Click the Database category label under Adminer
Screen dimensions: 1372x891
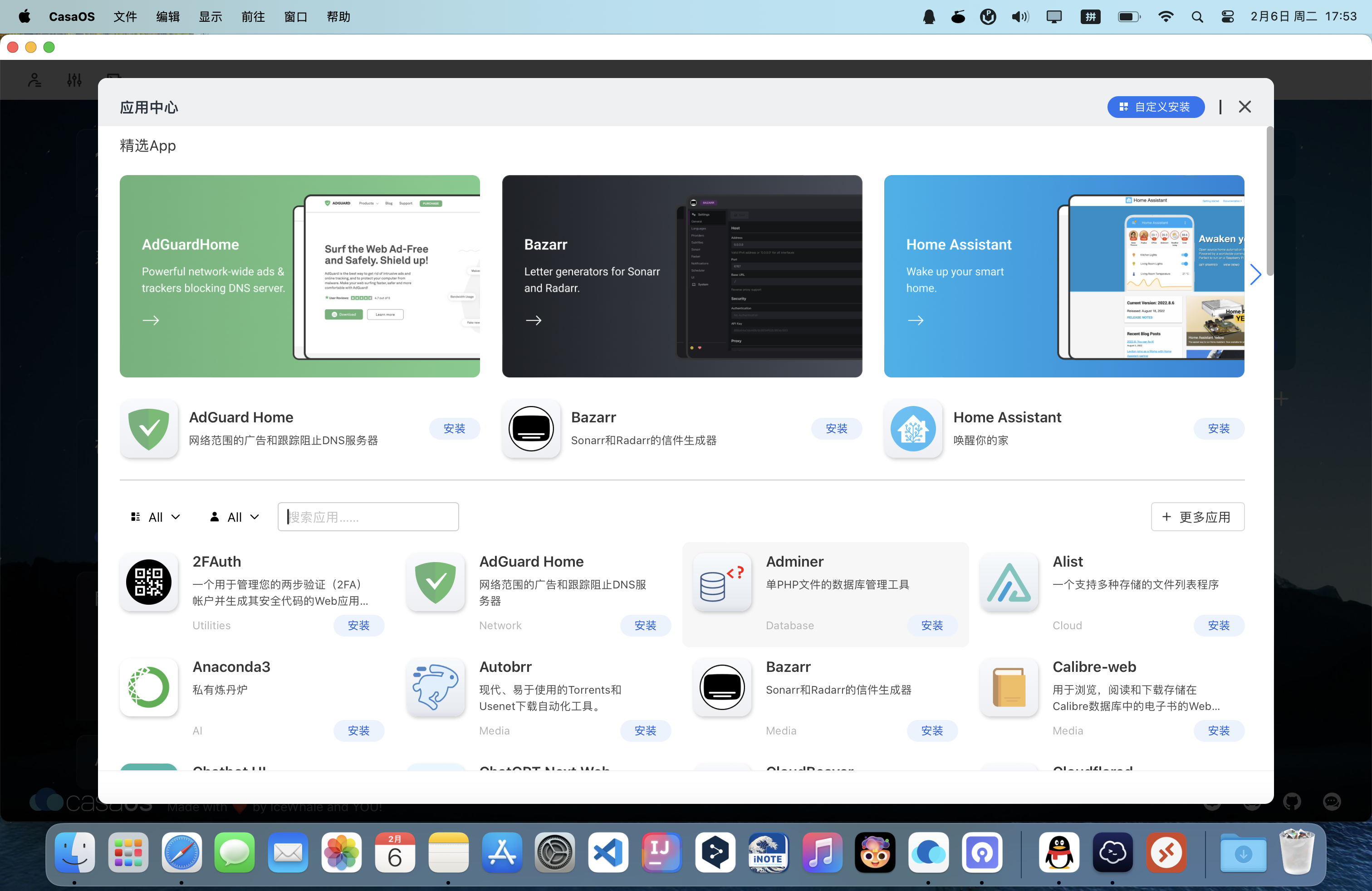[790, 625]
